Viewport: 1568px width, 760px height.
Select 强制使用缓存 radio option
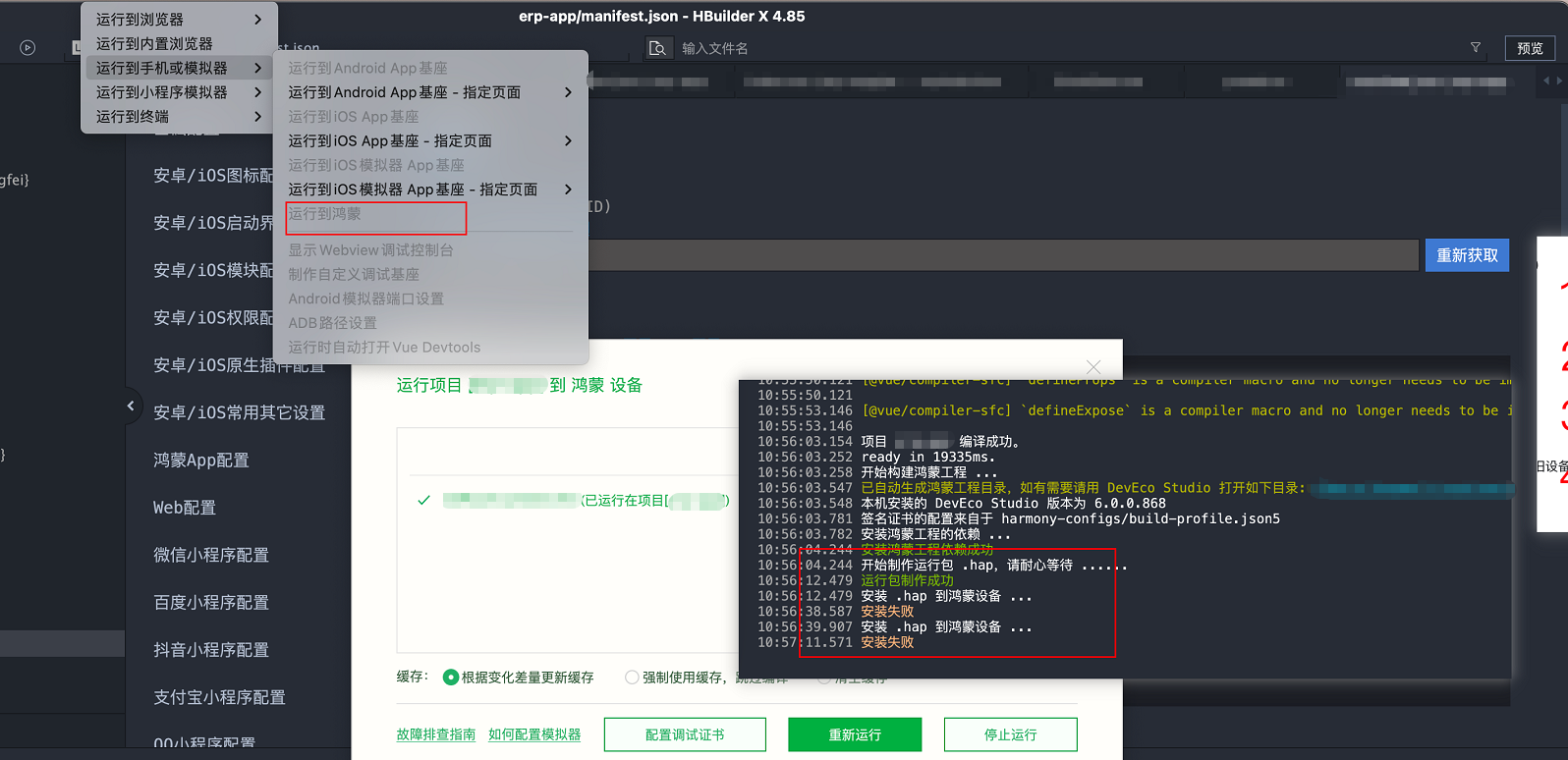(632, 678)
